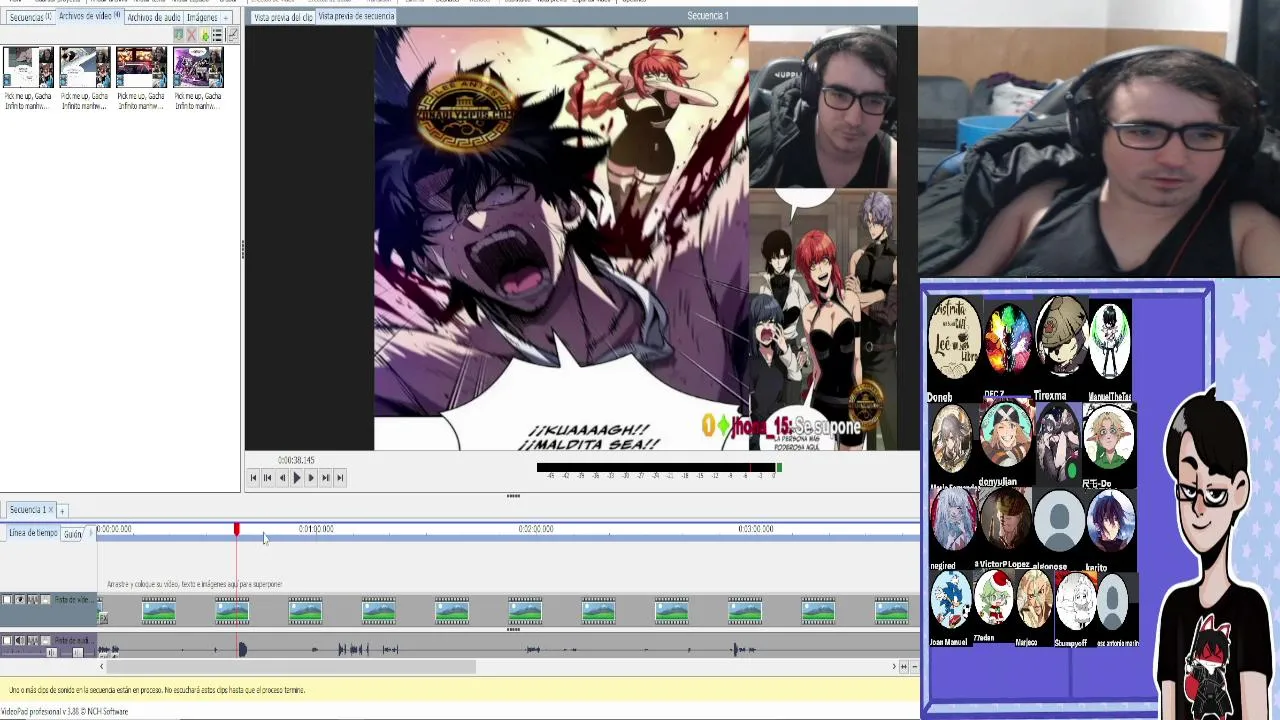Click the go-to-previous-clip playback button
Screen dimensions: 1280x720
[267, 478]
